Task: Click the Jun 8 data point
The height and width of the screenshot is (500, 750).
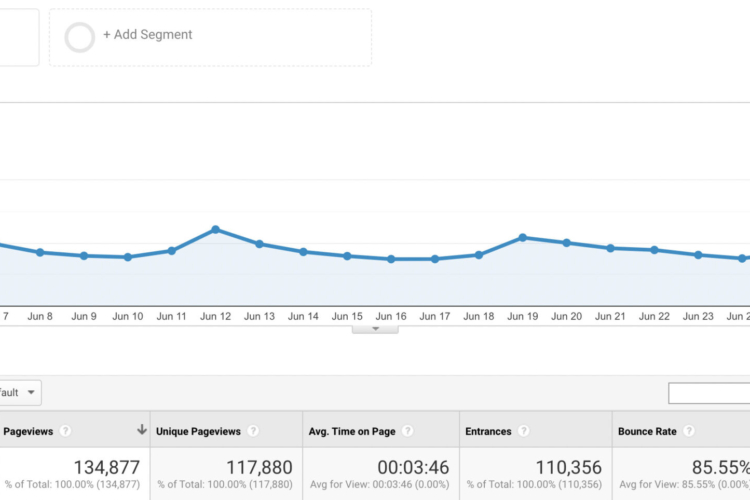Action: tap(40, 252)
